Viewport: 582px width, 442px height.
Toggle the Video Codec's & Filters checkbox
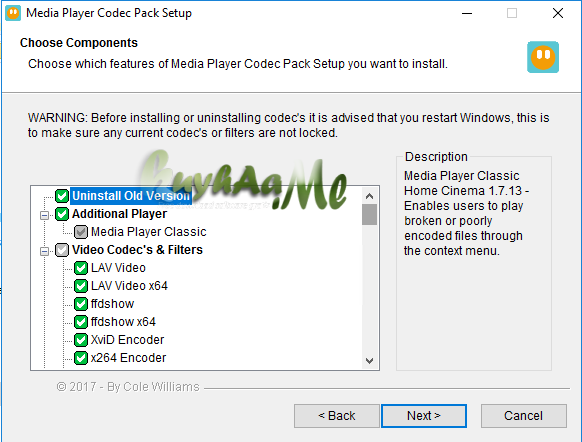(62, 250)
